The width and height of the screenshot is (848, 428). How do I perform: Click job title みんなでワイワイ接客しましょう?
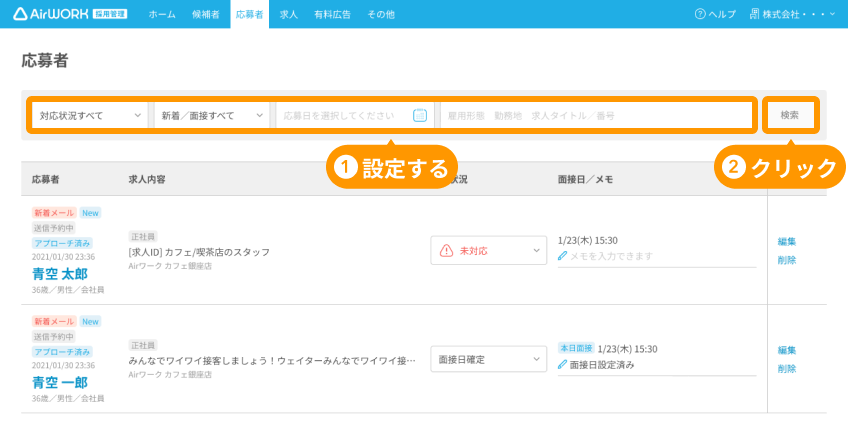coord(272,361)
